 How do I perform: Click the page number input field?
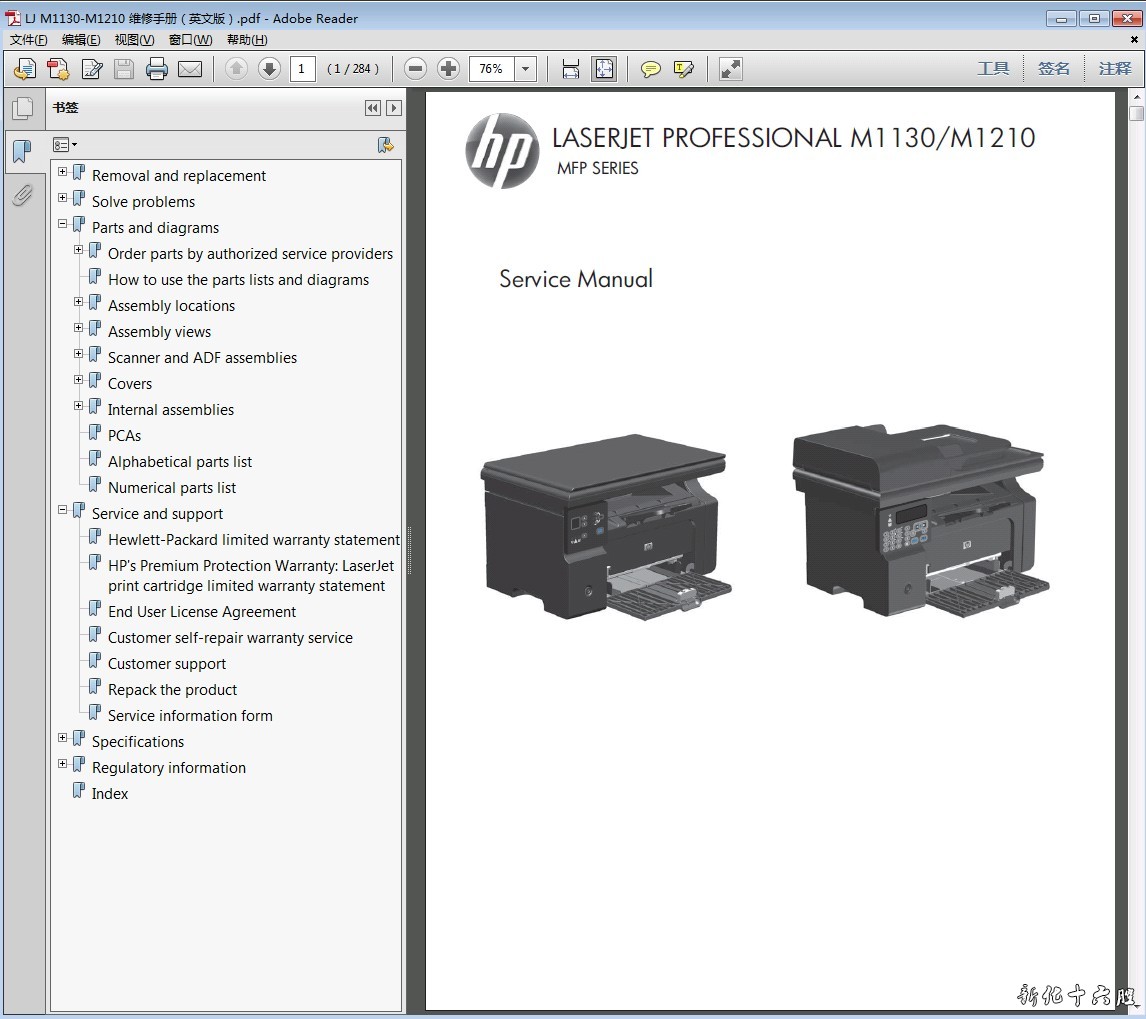(x=302, y=69)
